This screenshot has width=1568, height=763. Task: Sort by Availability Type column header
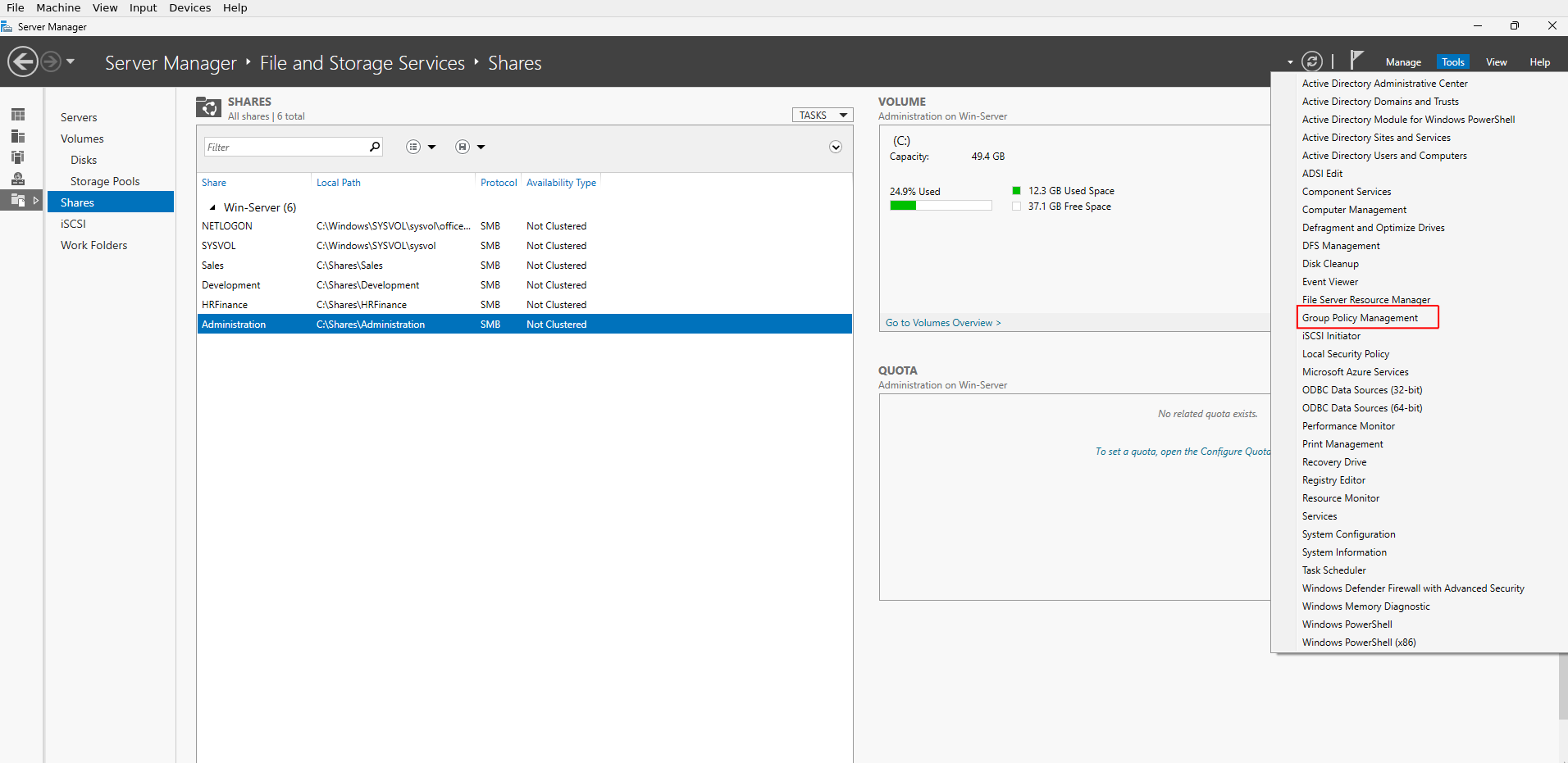click(x=561, y=183)
